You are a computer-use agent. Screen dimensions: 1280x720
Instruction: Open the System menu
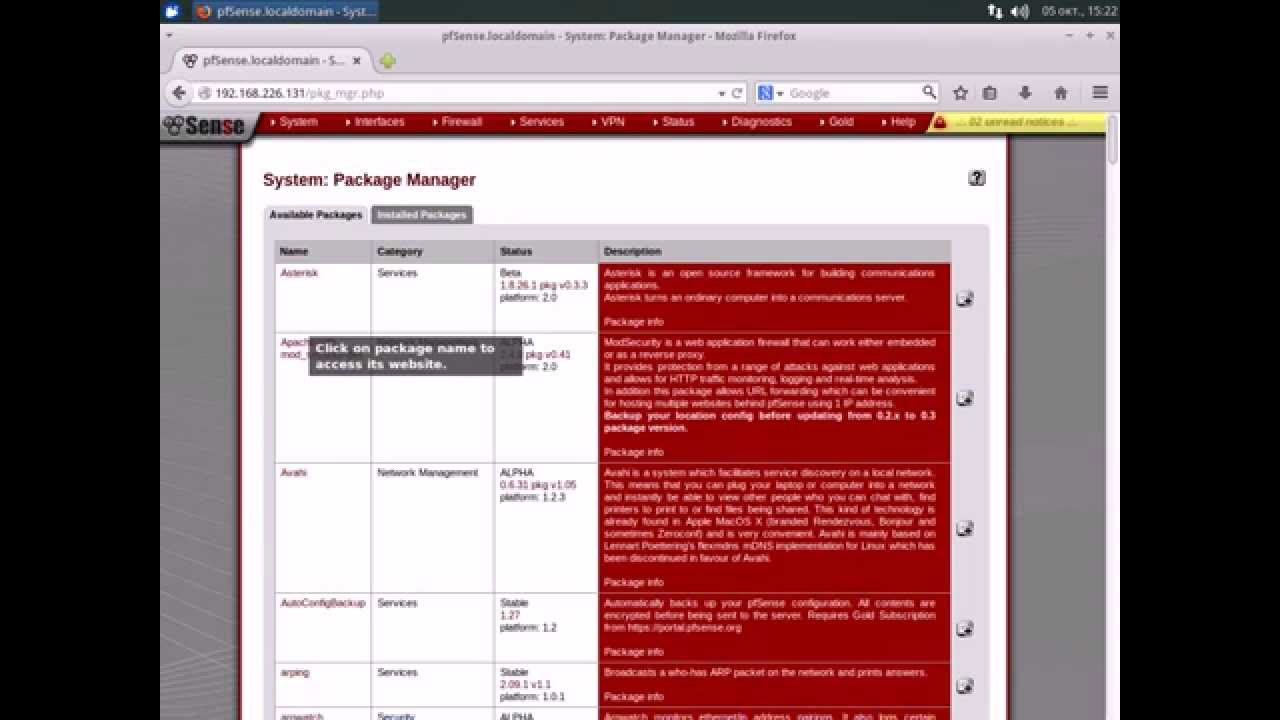[298, 122]
